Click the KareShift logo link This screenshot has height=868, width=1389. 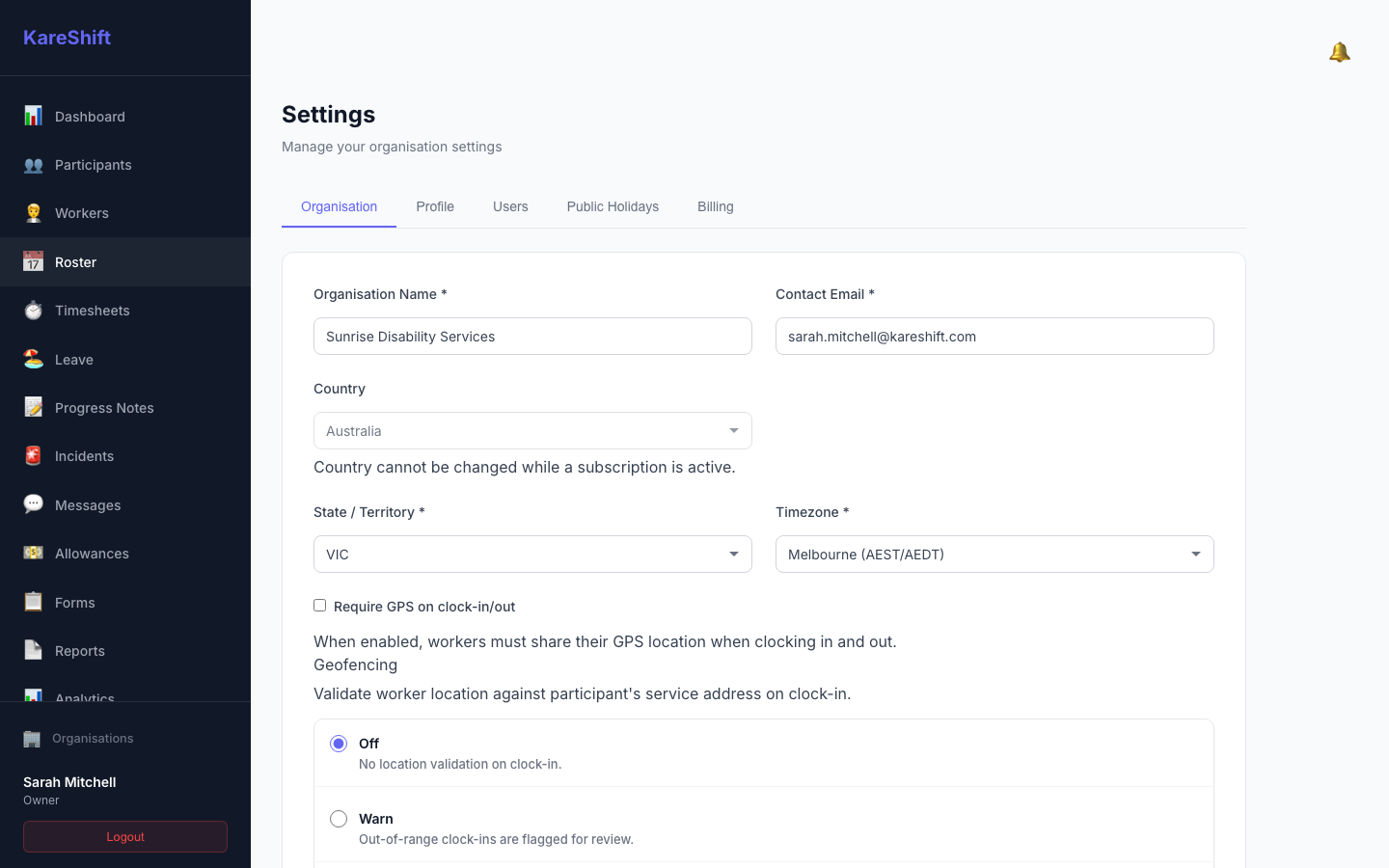[x=67, y=38]
